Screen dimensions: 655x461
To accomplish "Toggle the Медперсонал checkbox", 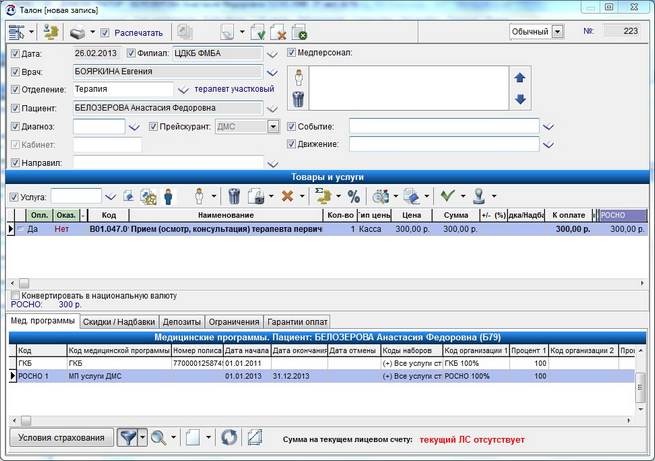I will point(291,53).
